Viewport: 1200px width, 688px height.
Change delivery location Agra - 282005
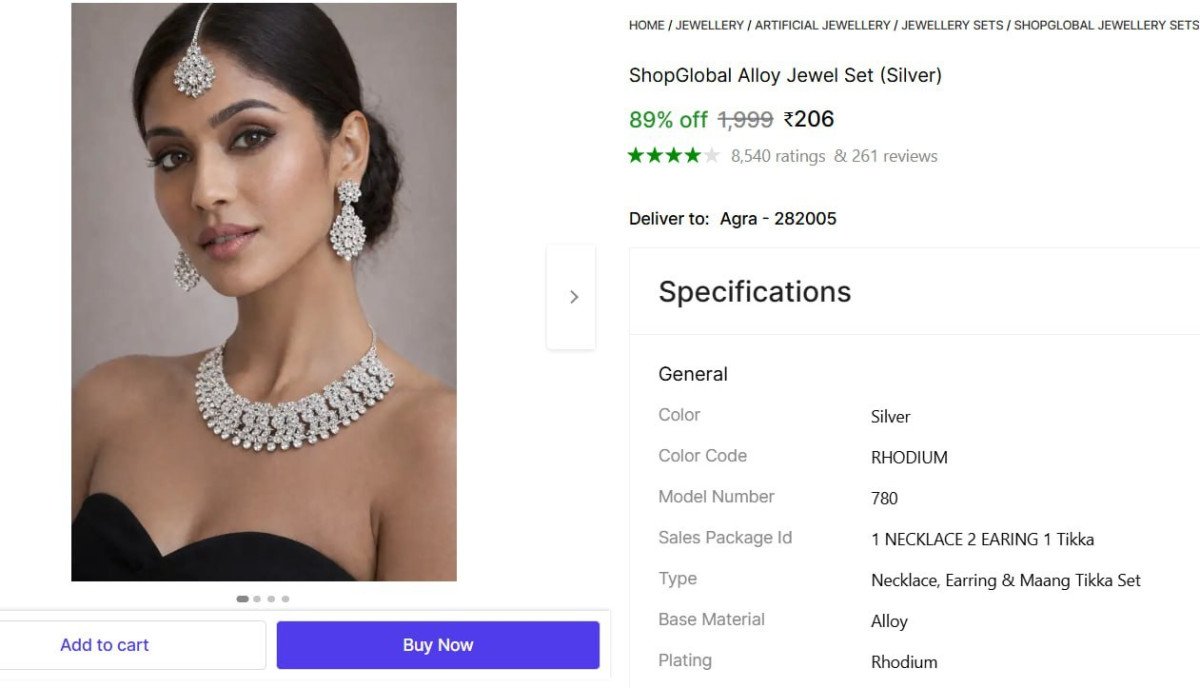coord(778,219)
